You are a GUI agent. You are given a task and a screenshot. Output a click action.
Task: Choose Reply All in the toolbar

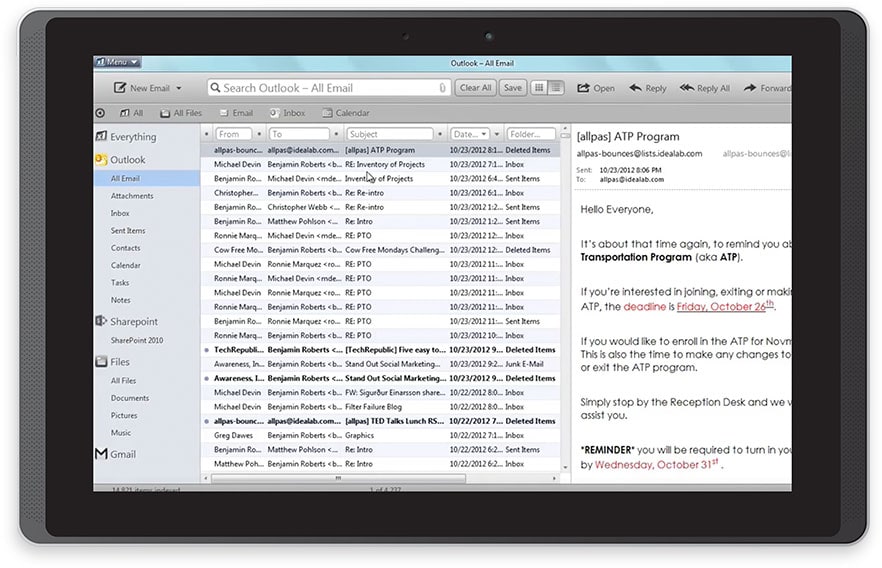click(705, 88)
